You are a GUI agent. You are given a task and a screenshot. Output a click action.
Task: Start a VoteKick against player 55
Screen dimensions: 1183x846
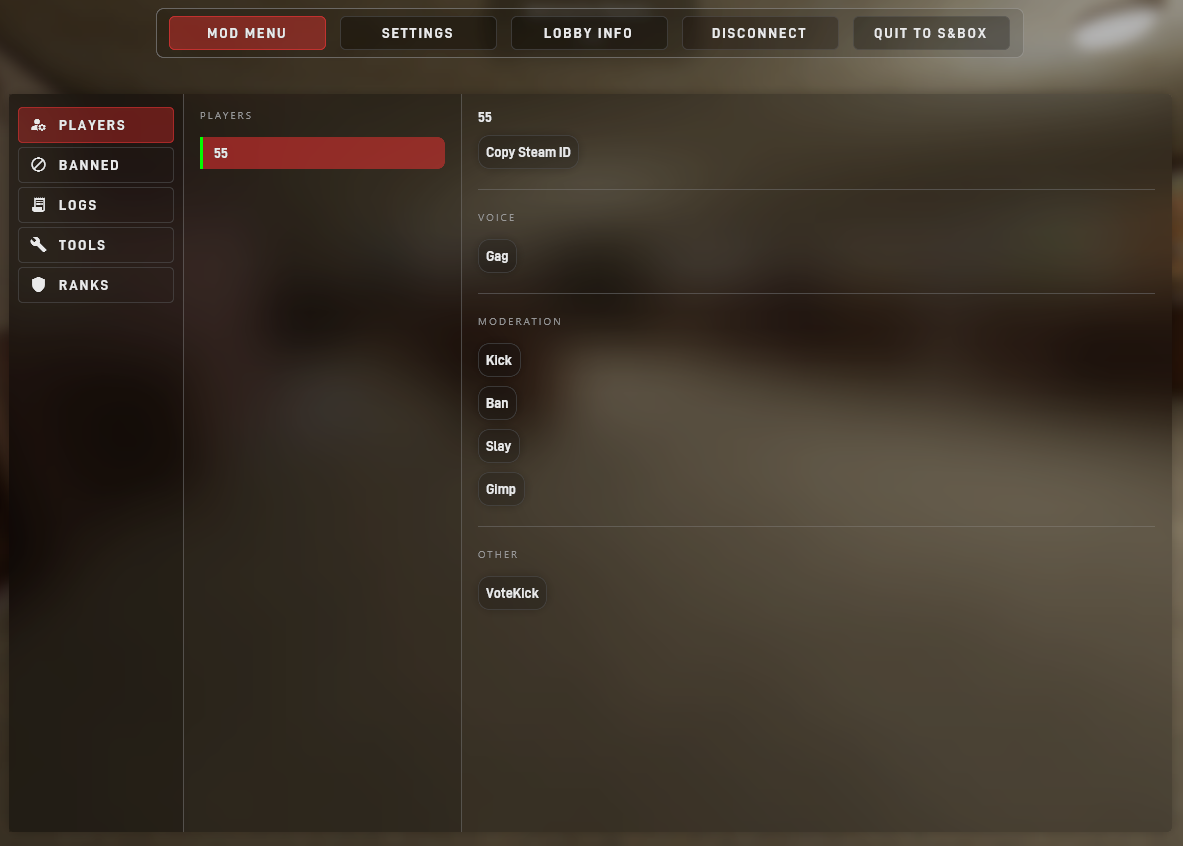tap(512, 594)
